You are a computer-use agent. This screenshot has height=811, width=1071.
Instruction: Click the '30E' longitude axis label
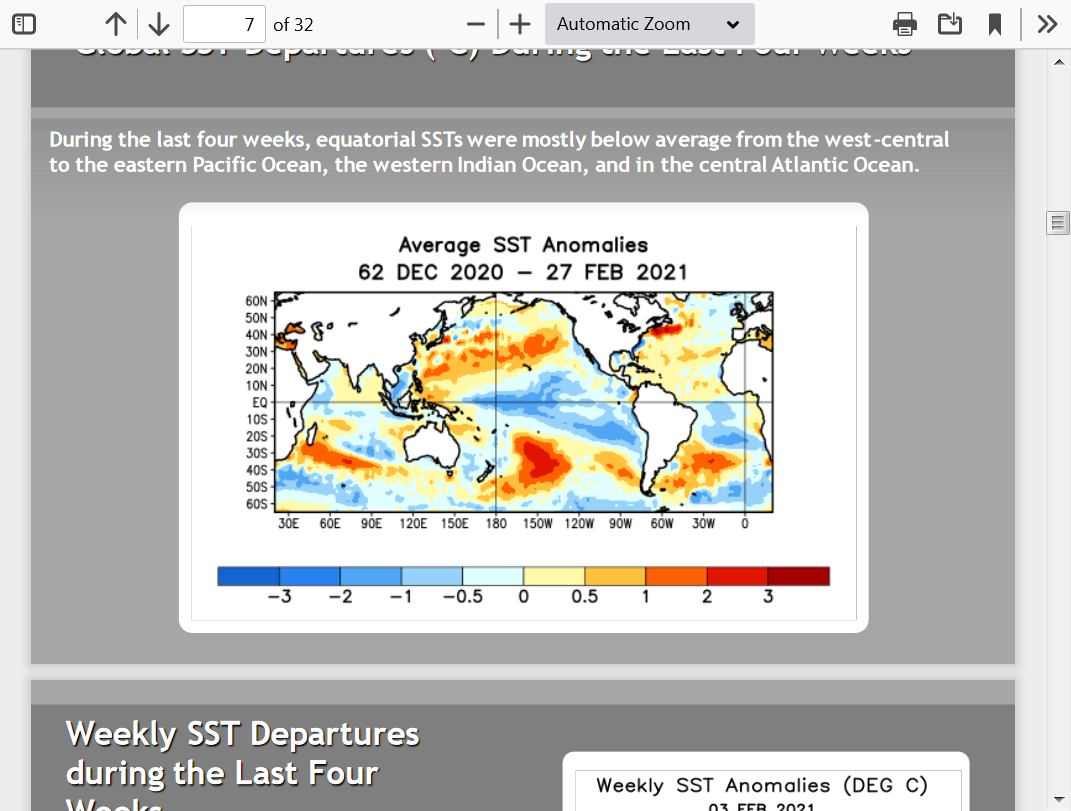(x=288, y=523)
